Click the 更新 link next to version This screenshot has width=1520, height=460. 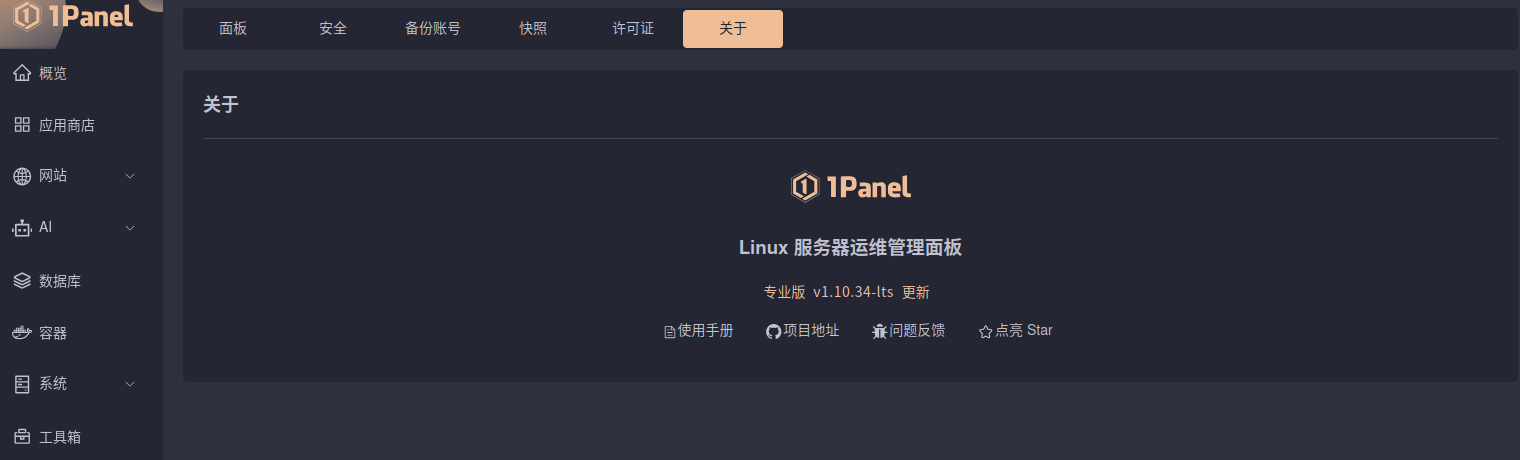coord(916,292)
